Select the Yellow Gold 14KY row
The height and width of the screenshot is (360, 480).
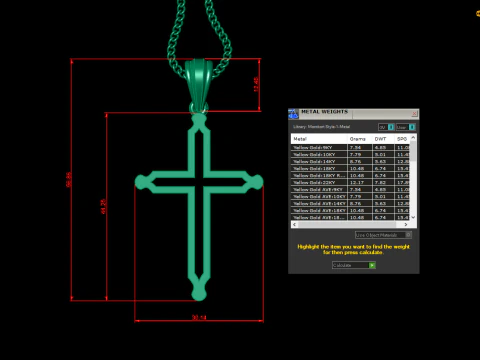pos(351,161)
